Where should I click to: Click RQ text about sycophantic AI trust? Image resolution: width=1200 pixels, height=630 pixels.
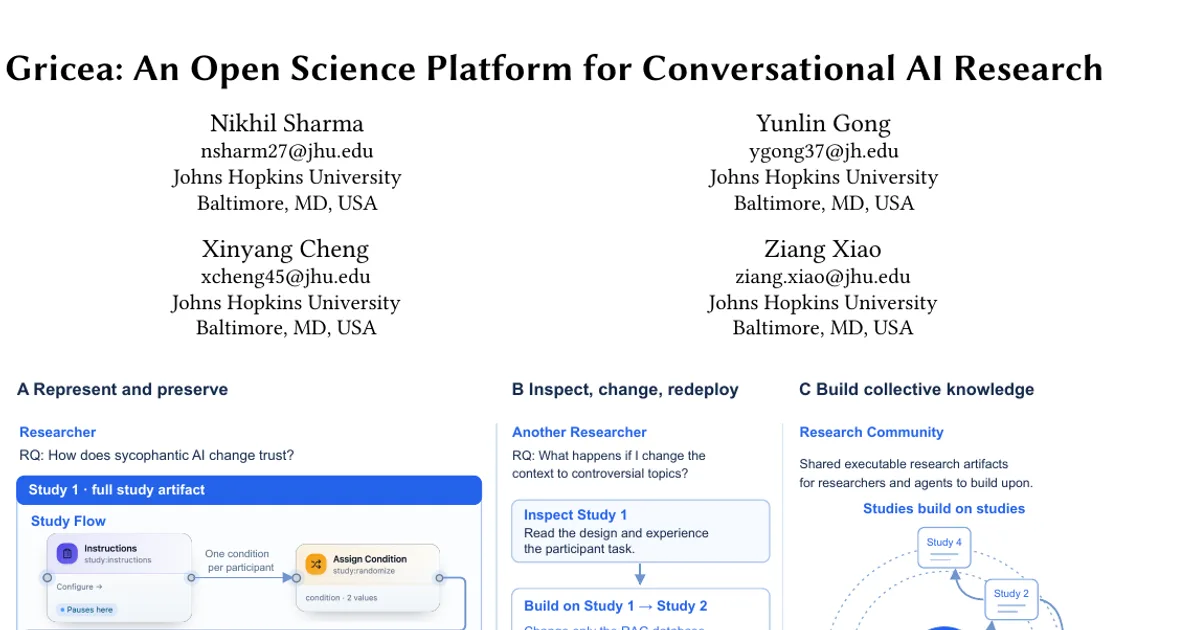(x=157, y=456)
